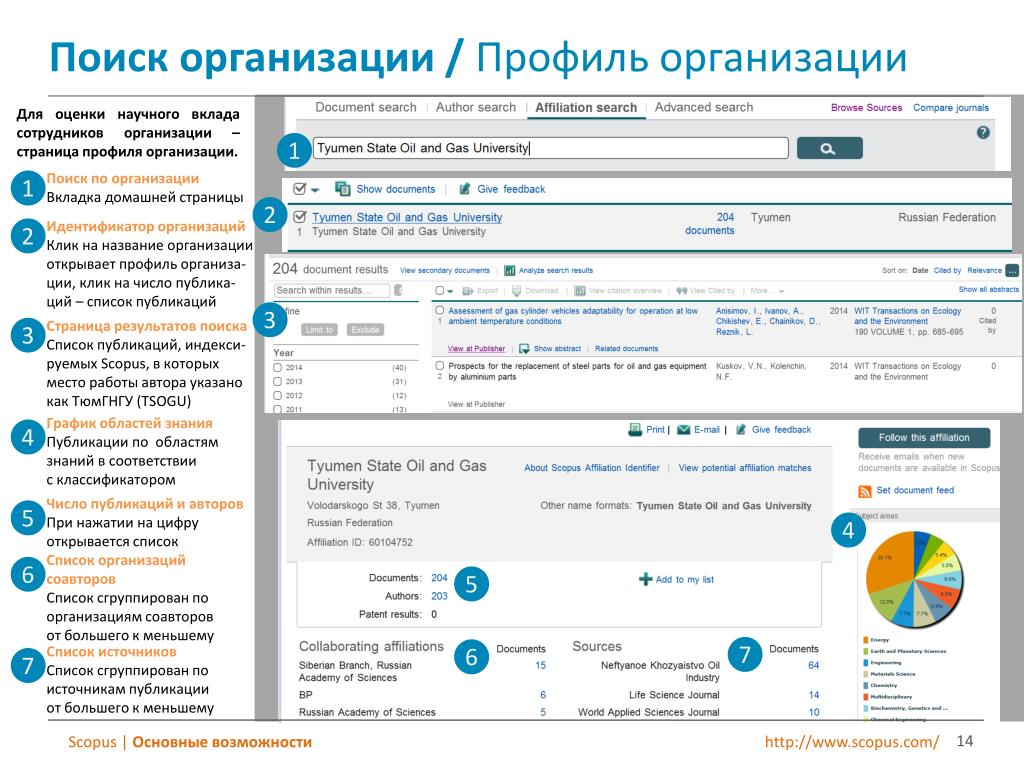Click the Follow this affiliation button
Screen dimensions: 1024x768
click(x=924, y=438)
